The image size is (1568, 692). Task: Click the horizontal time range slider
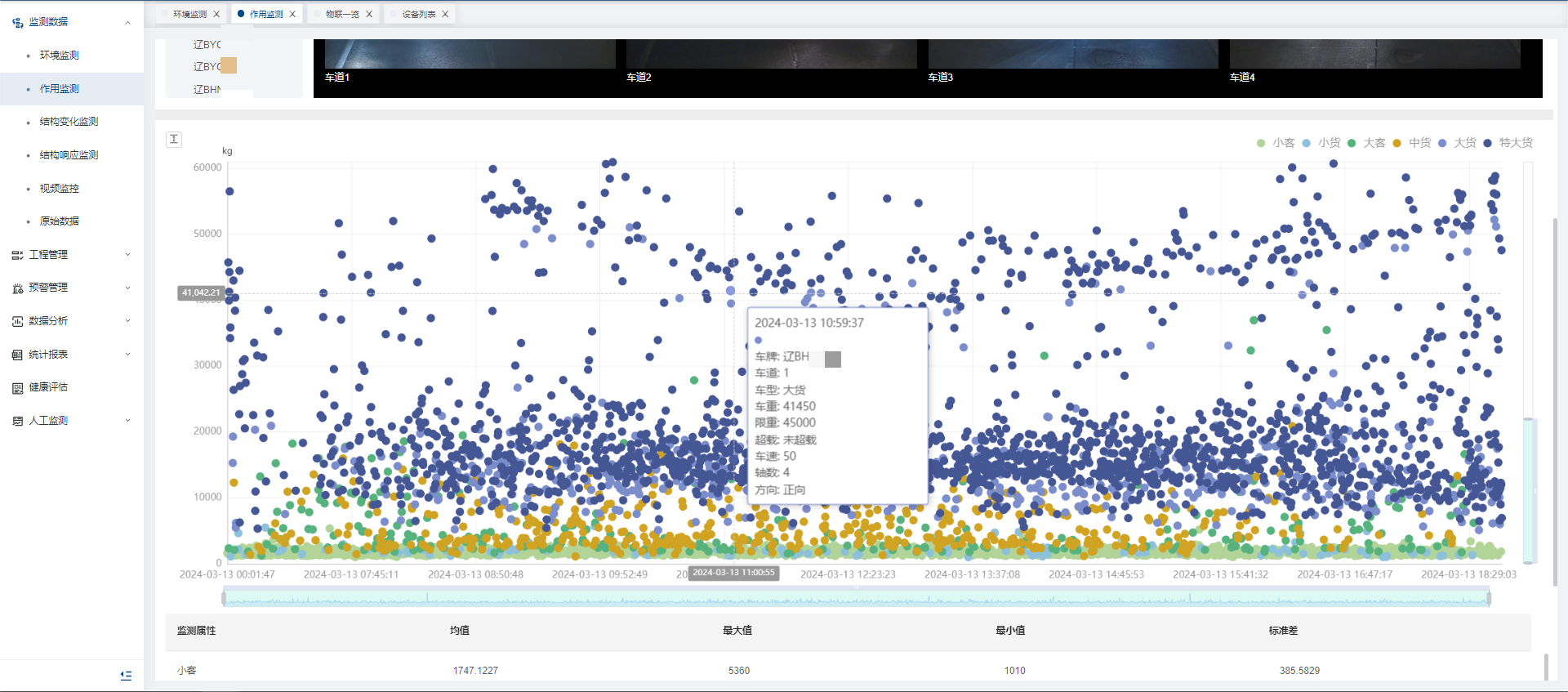pos(856,598)
